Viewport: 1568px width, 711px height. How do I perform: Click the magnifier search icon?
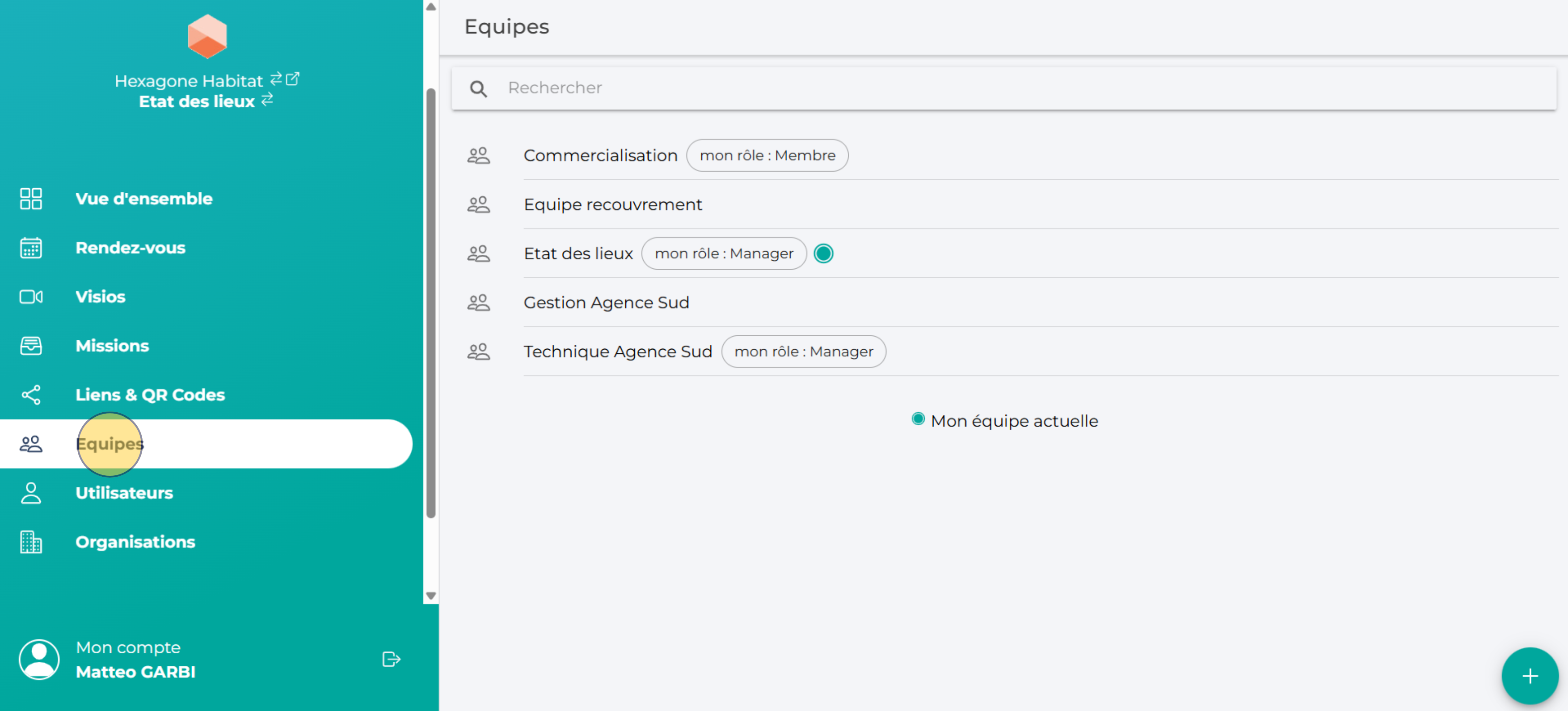click(x=478, y=89)
